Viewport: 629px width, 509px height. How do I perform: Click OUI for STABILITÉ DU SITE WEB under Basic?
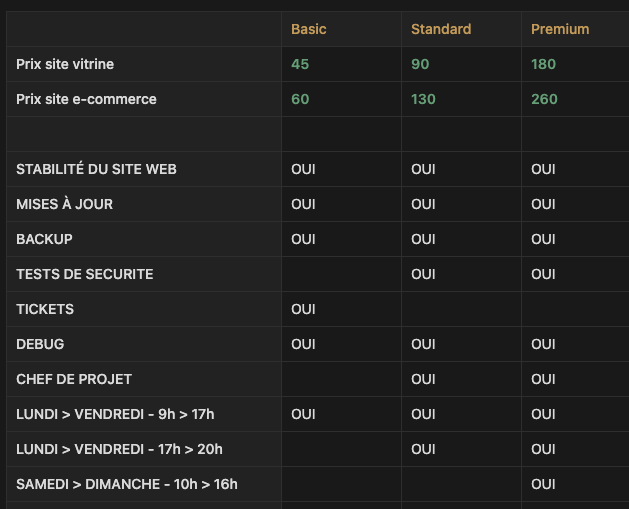point(303,169)
